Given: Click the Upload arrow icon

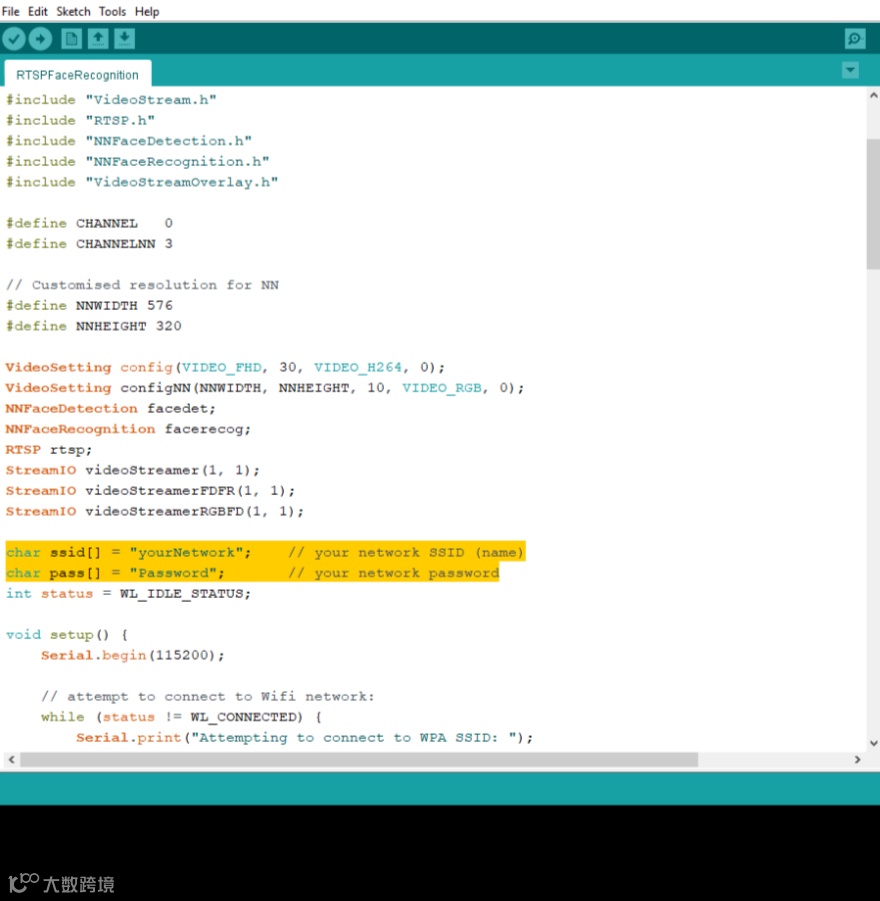Looking at the screenshot, I should (x=40, y=38).
